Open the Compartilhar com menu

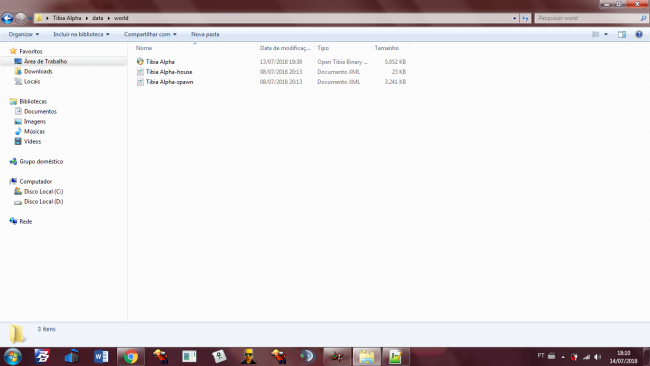pos(150,34)
